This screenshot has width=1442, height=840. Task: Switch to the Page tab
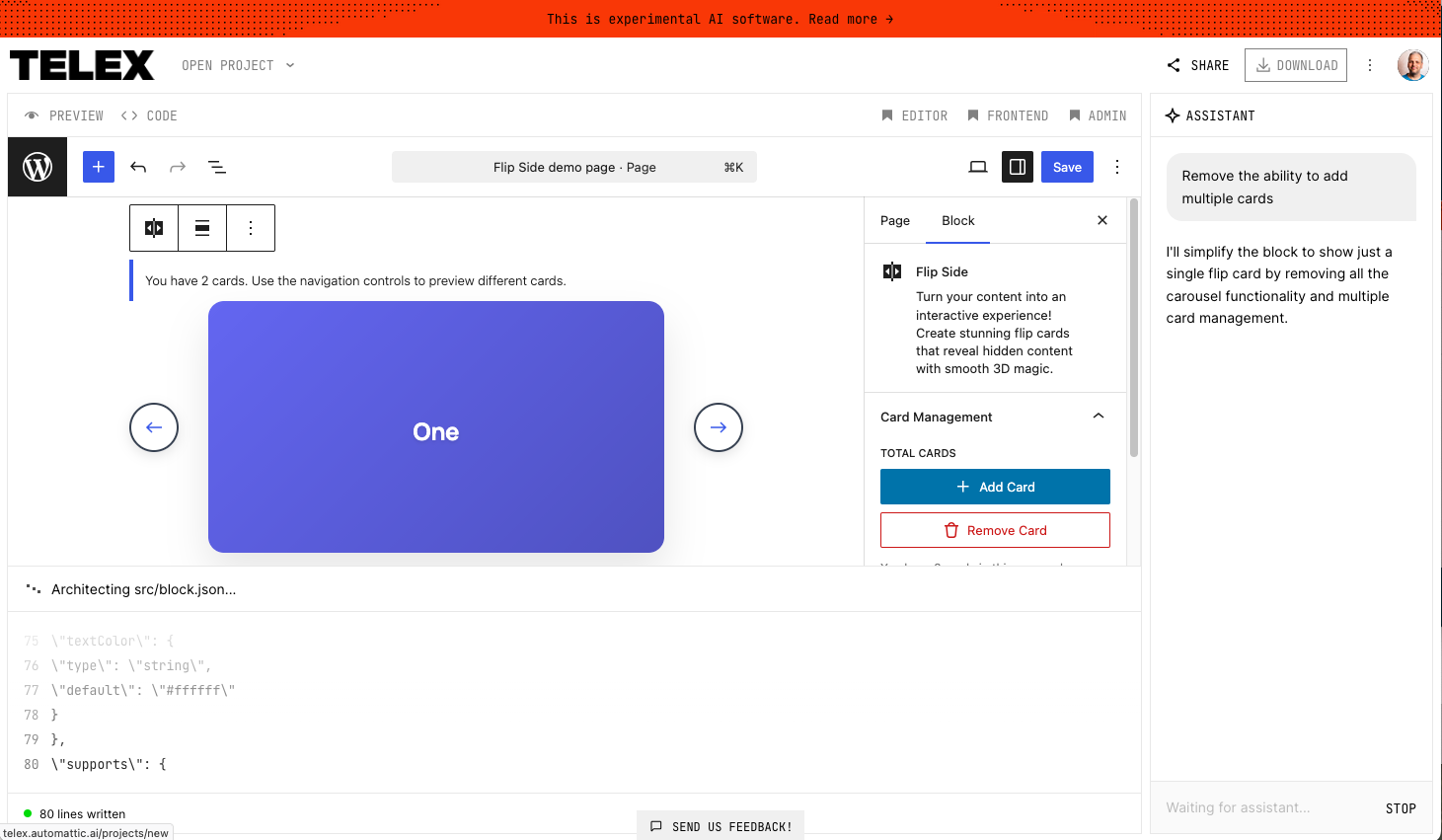click(x=895, y=220)
